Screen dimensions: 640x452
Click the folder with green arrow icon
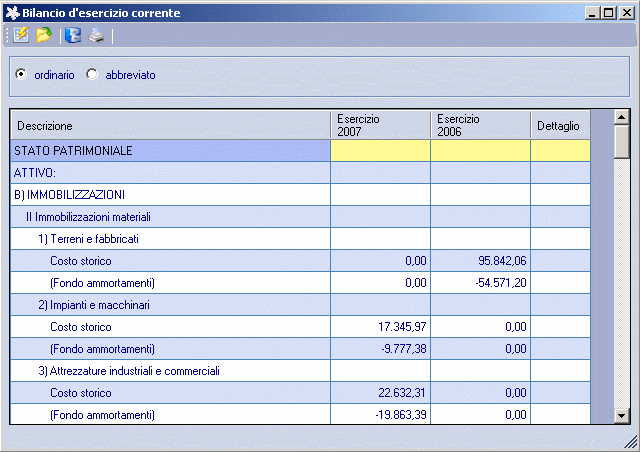[44, 36]
